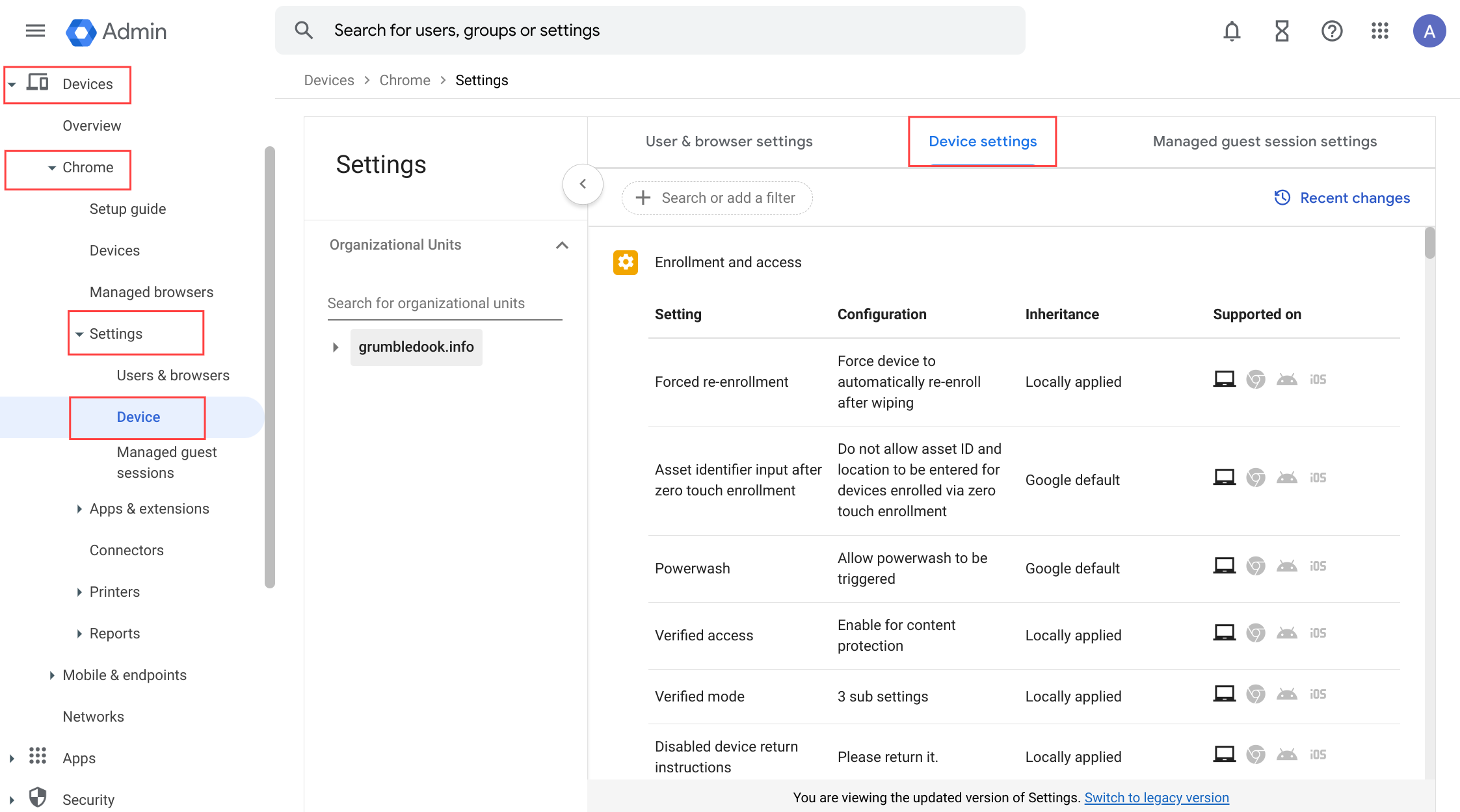Expand the Printers sidebar item
Image resolution: width=1460 pixels, height=812 pixels.
[x=79, y=592]
